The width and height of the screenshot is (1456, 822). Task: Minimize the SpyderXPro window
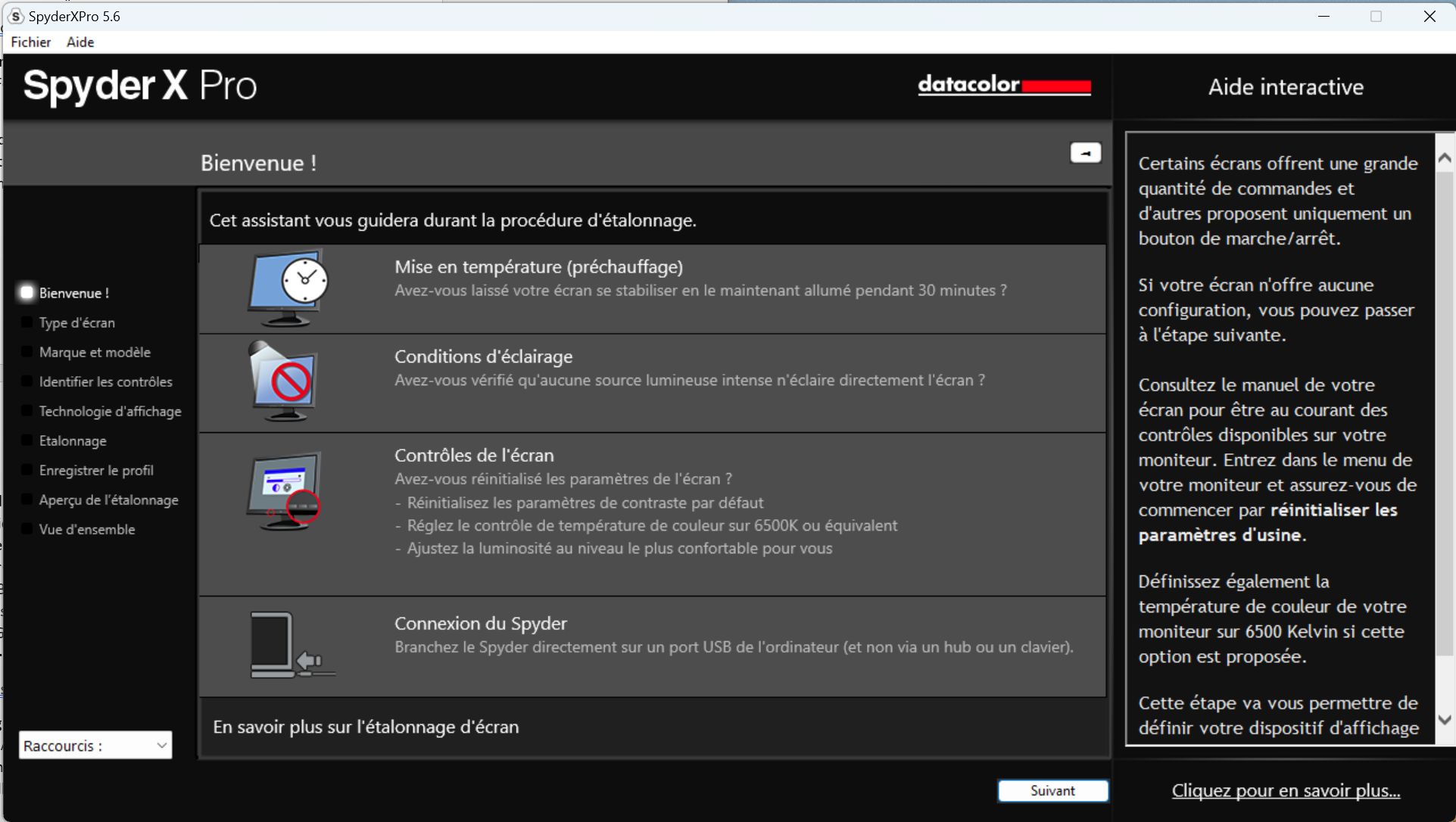[1323, 16]
